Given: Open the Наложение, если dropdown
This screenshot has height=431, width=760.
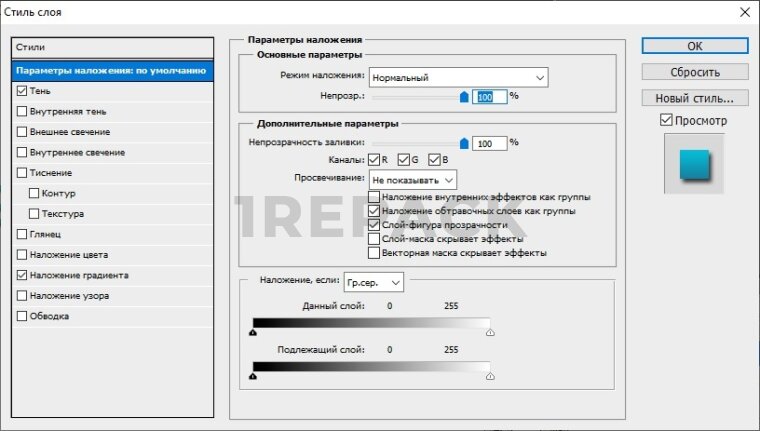Looking at the screenshot, I should (373, 283).
